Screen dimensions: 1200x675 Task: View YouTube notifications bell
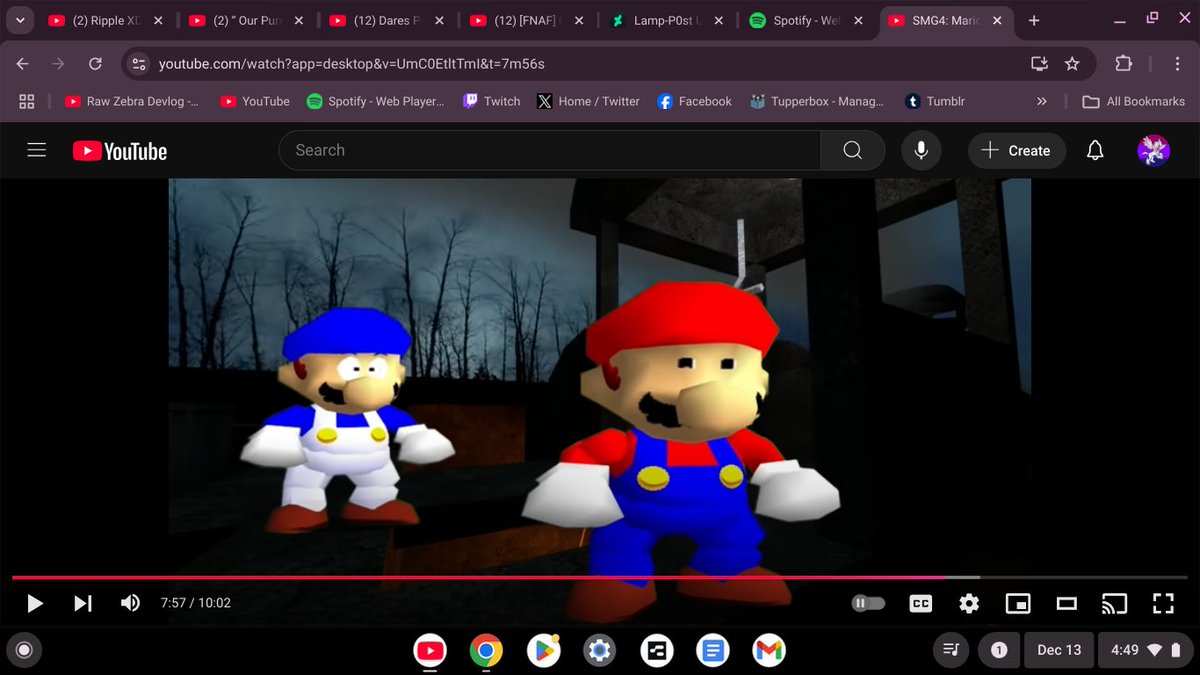point(1095,150)
